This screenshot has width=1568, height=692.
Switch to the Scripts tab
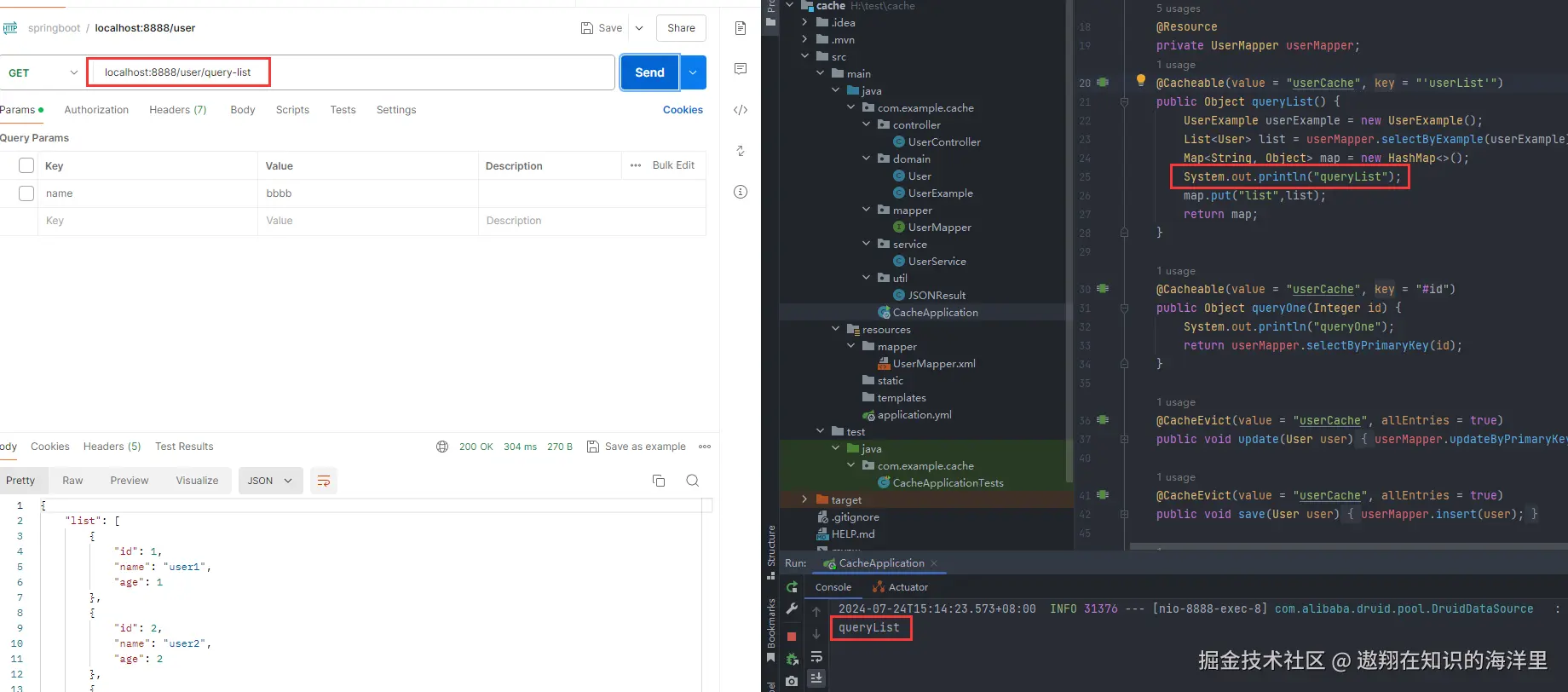click(x=292, y=110)
